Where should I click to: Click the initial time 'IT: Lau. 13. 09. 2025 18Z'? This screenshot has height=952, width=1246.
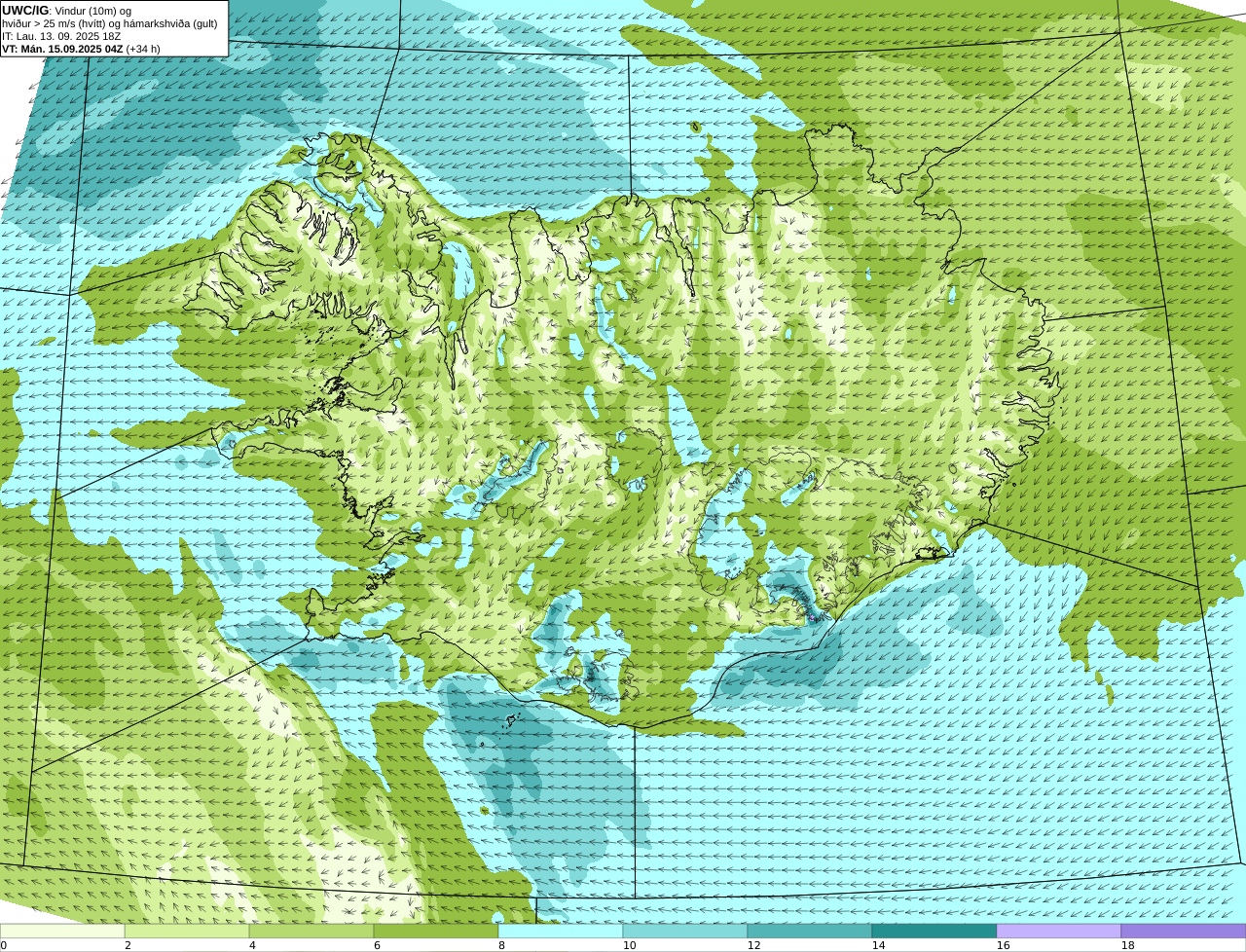(x=62, y=36)
